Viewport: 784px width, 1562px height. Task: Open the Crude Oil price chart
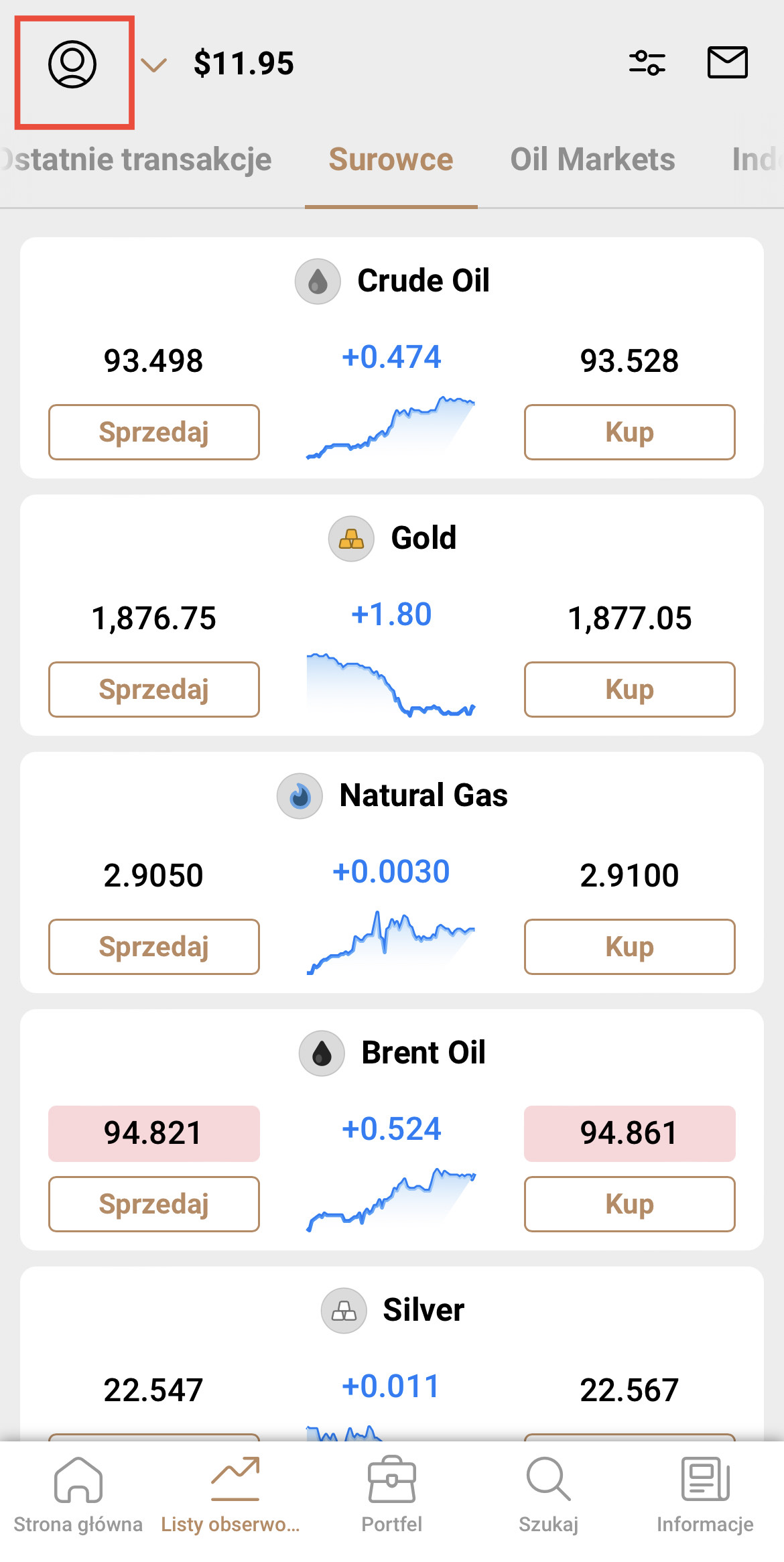[x=391, y=428]
